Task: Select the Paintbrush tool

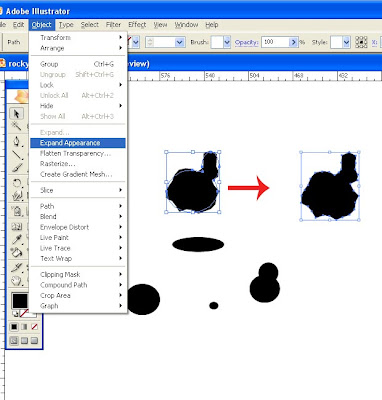Action: point(17,167)
